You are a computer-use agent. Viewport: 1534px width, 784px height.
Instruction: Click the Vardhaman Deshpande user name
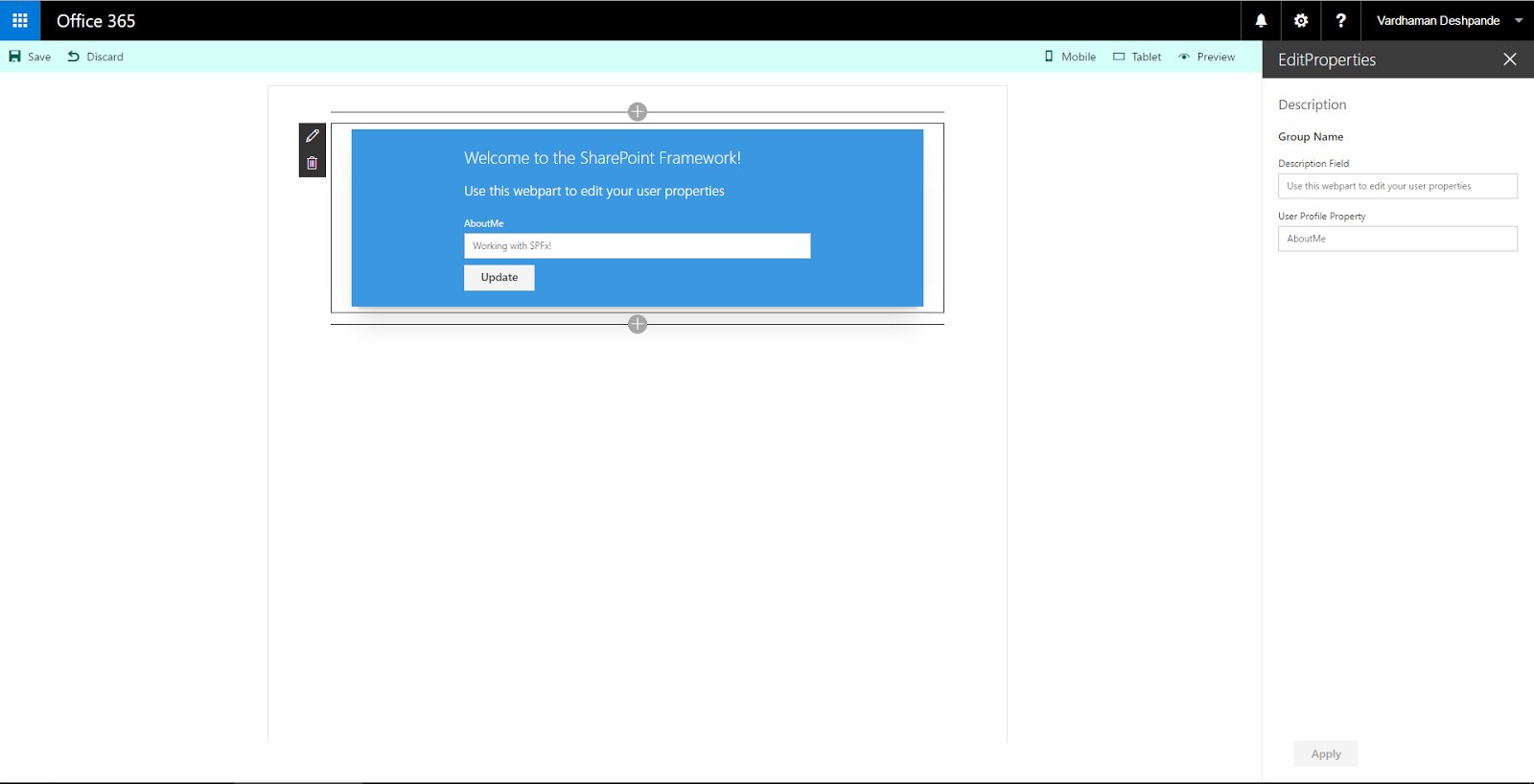pyautogui.click(x=1438, y=20)
